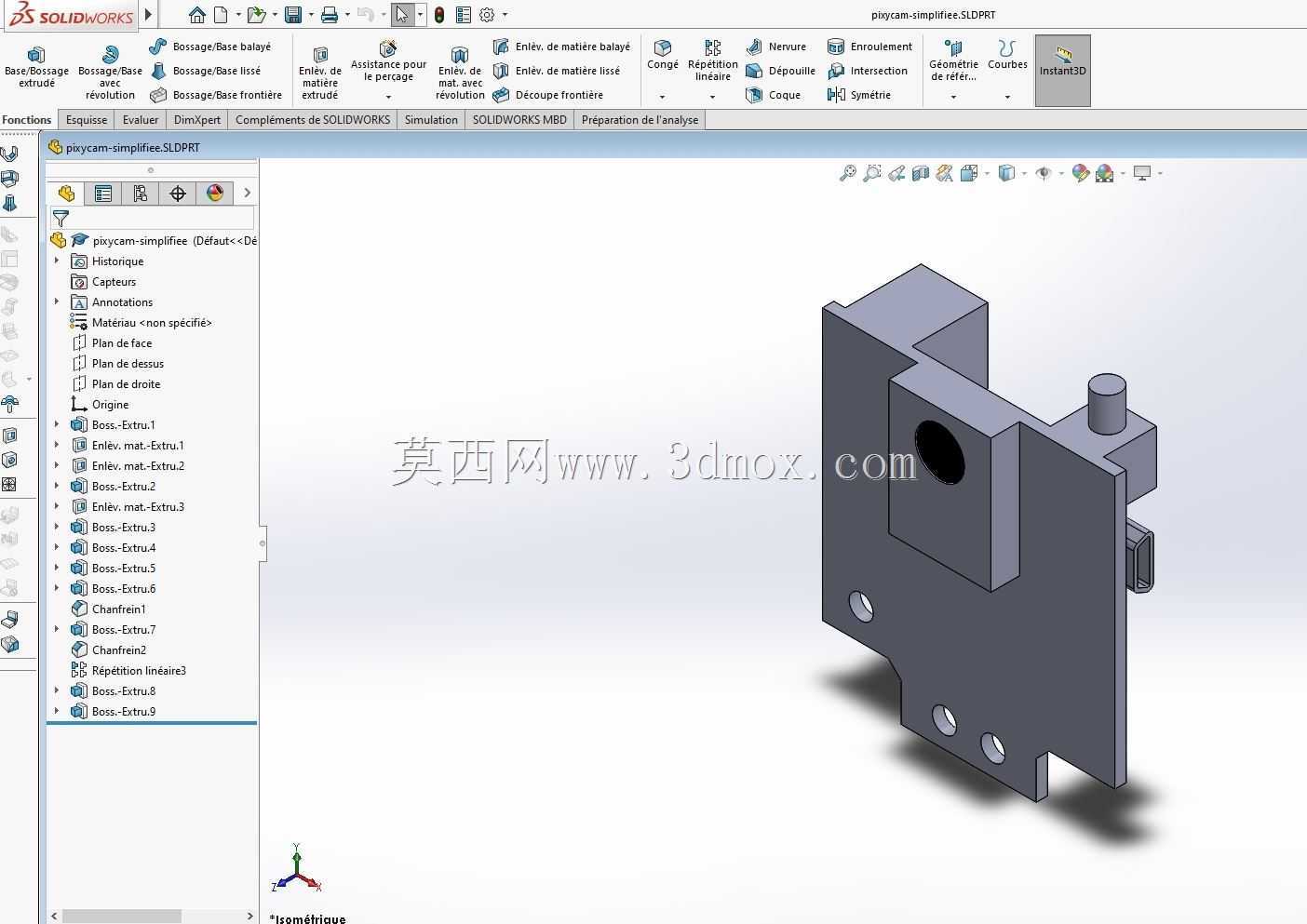
Task: Open the Options gear icon
Action: [x=487, y=15]
